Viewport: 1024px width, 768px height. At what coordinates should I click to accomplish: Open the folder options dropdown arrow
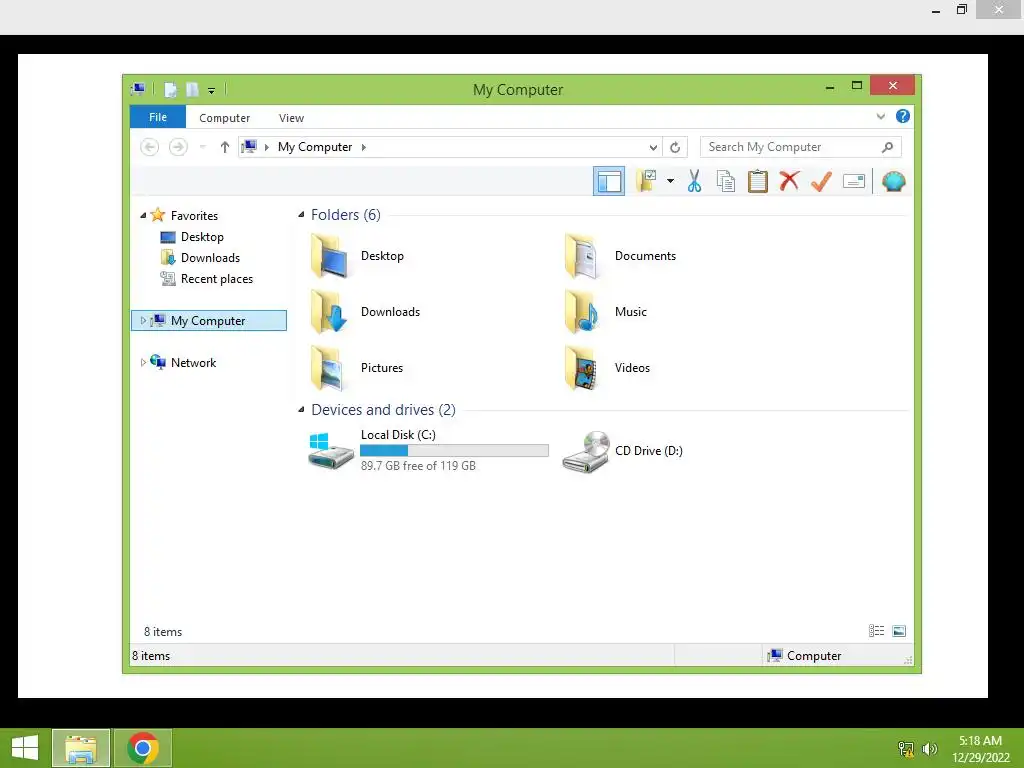(670, 181)
